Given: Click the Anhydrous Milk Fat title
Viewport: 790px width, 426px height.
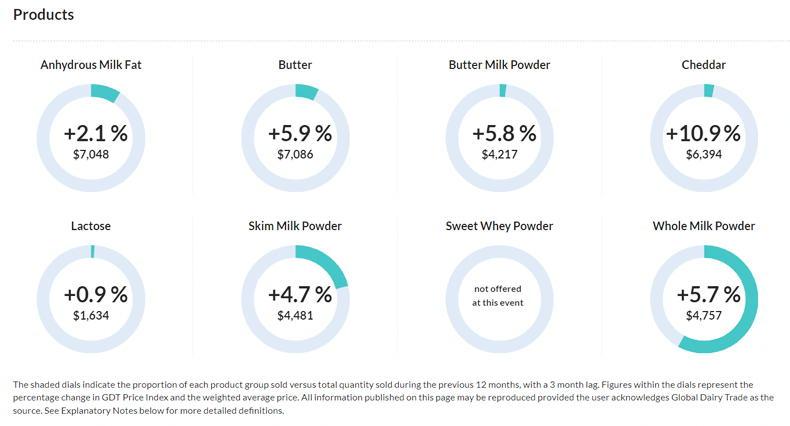Looking at the screenshot, I should pos(97,65).
